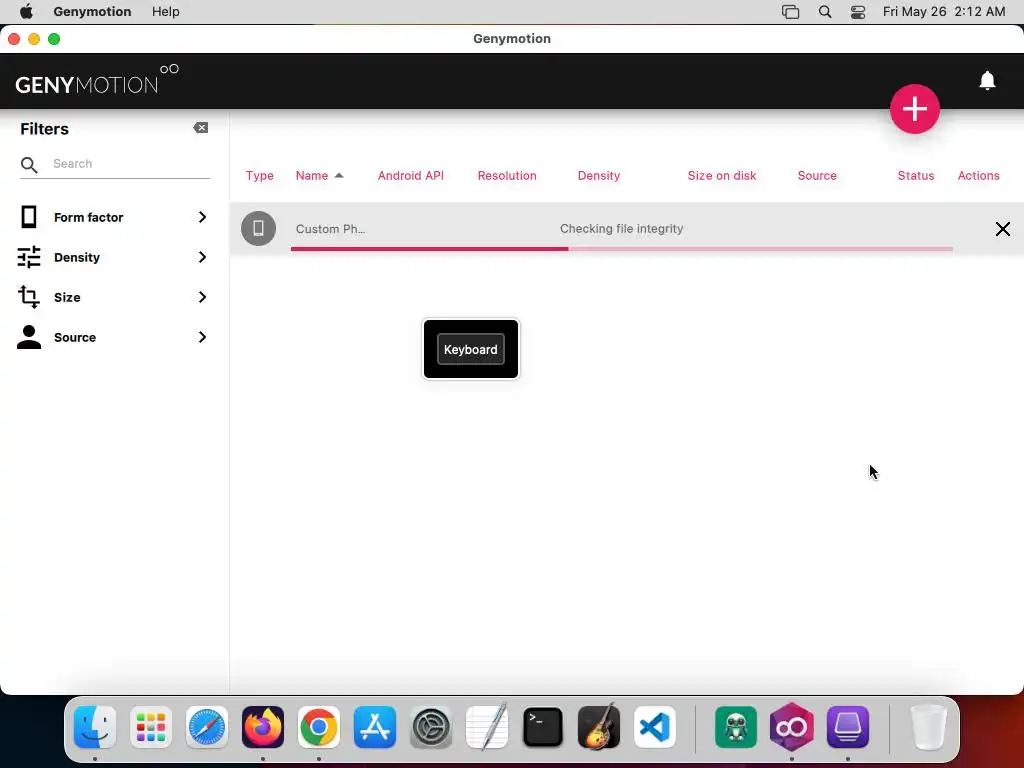
Task: Open TextEdit from the dock
Action: point(487,727)
